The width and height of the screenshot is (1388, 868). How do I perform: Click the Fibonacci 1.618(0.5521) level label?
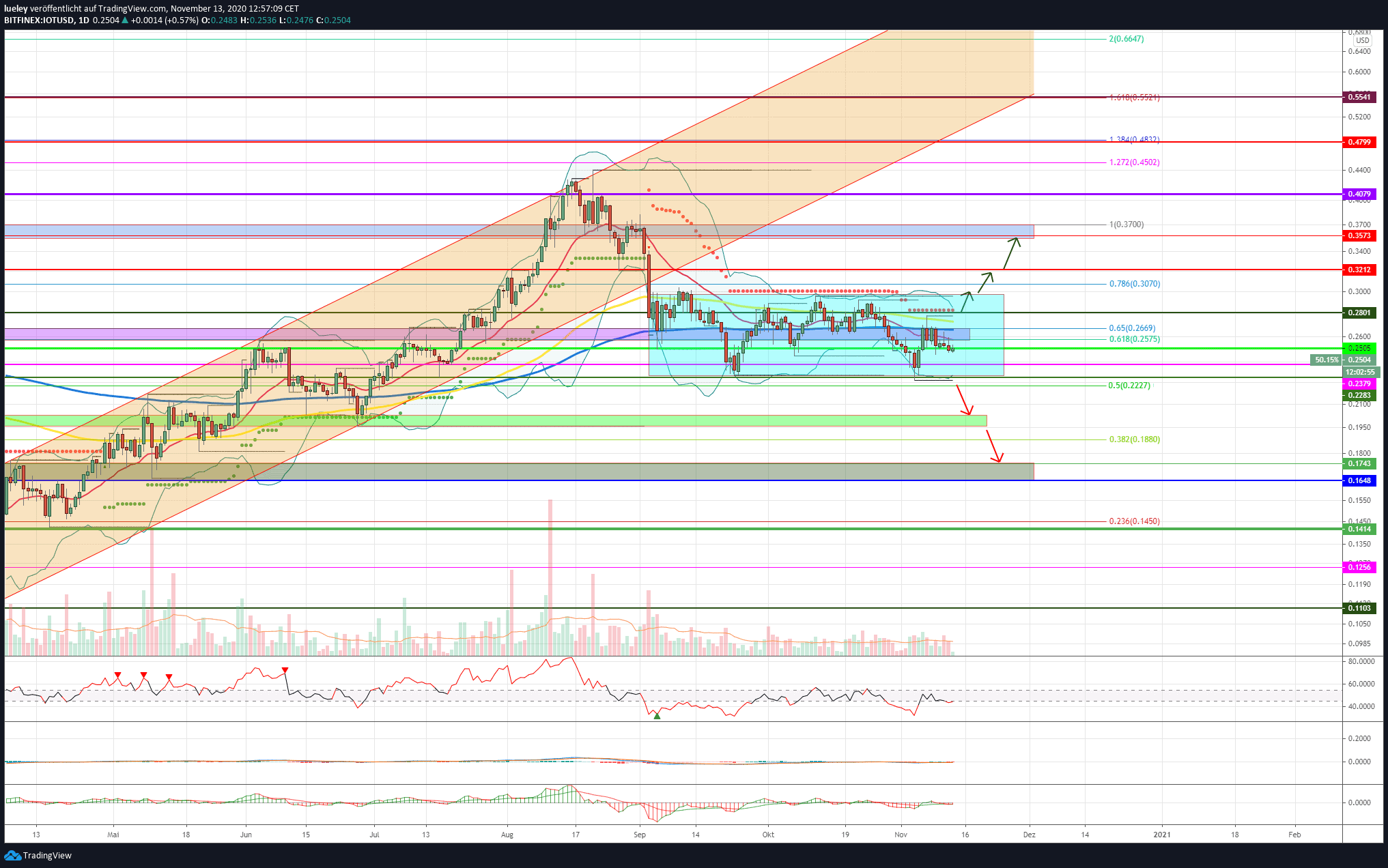1135,97
